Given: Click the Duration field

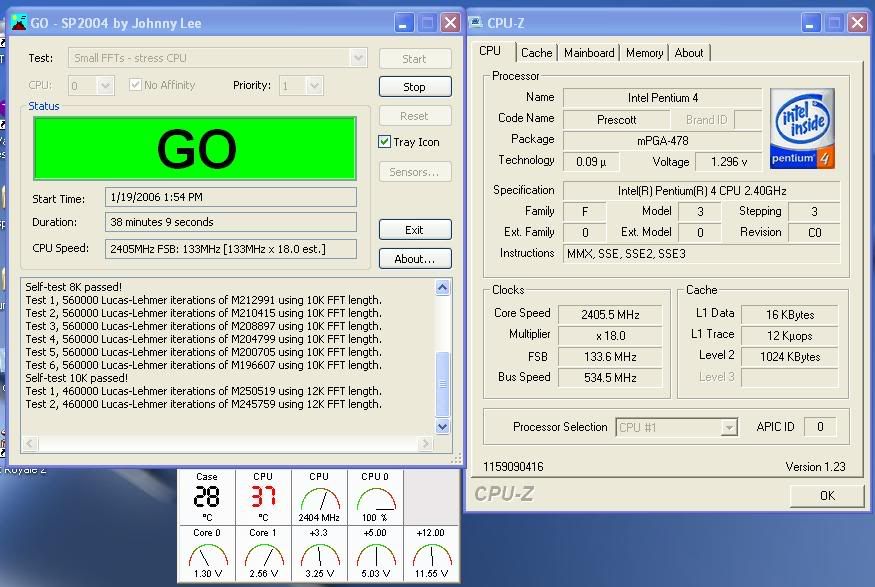Looking at the screenshot, I should pos(230,222).
